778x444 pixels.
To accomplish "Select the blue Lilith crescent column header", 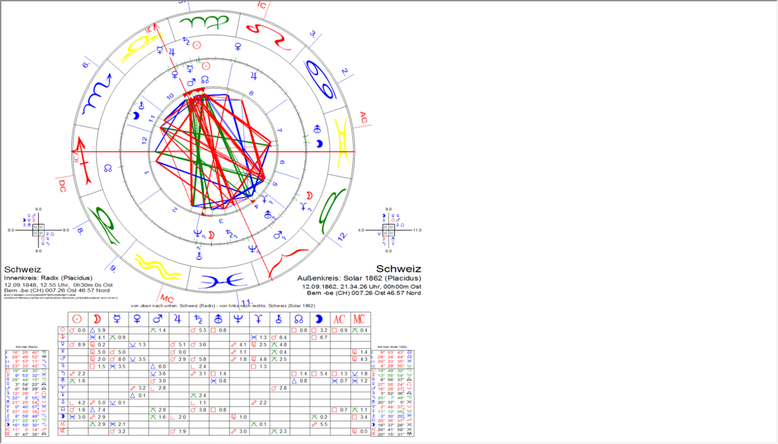I will (x=319, y=319).
